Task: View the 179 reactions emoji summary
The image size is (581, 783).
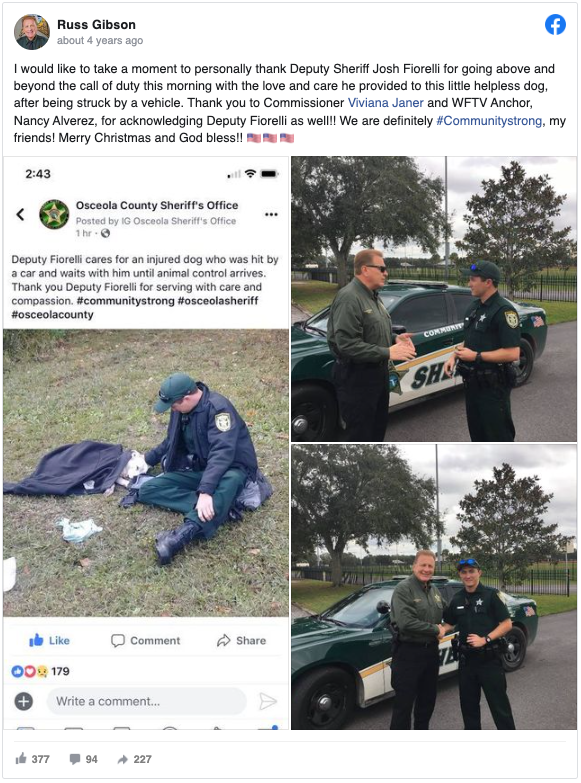Action: coord(40,671)
